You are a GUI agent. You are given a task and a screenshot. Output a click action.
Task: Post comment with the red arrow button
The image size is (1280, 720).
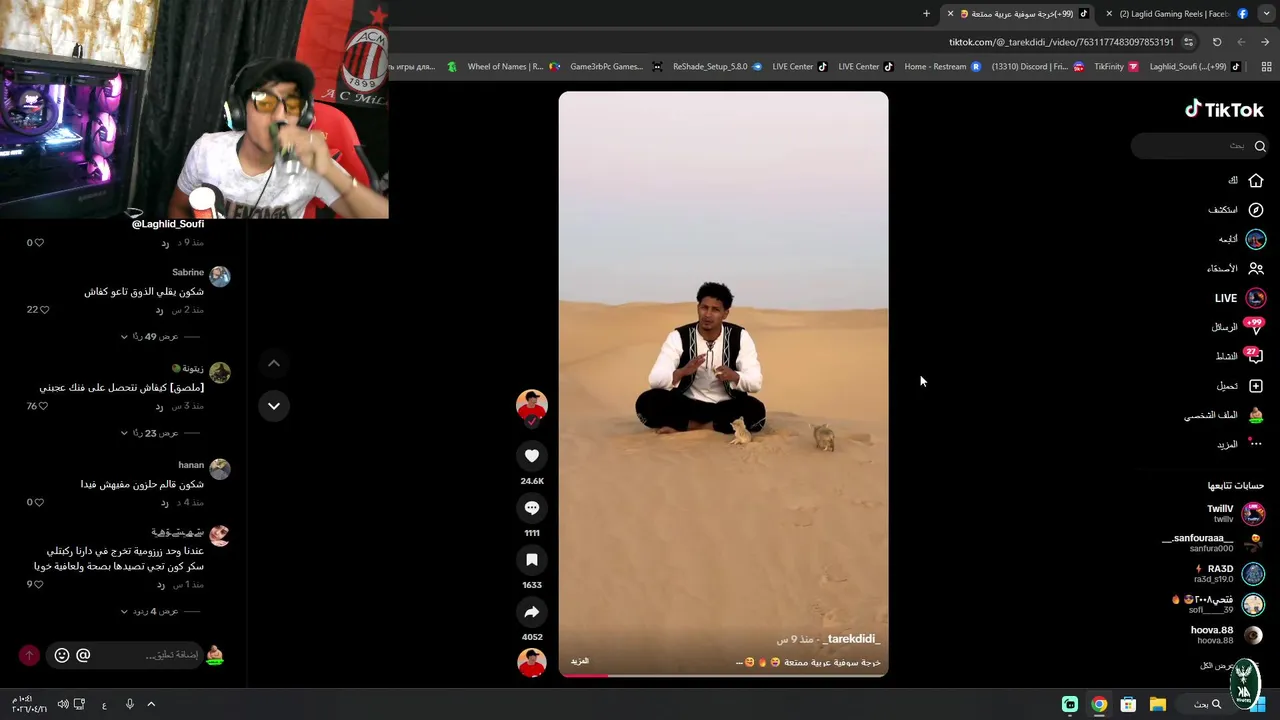click(x=29, y=655)
